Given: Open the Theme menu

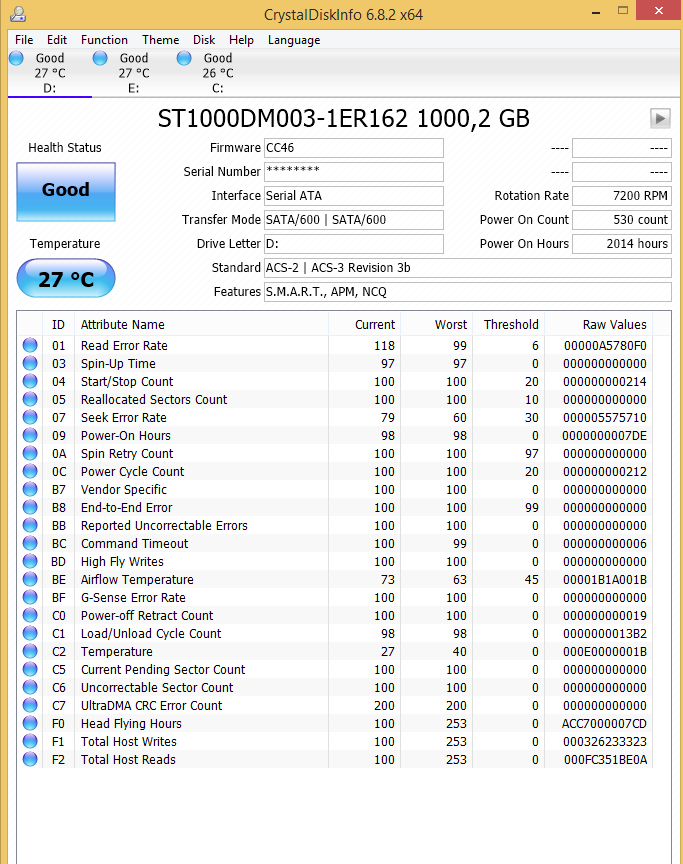Looking at the screenshot, I should tap(160, 40).
